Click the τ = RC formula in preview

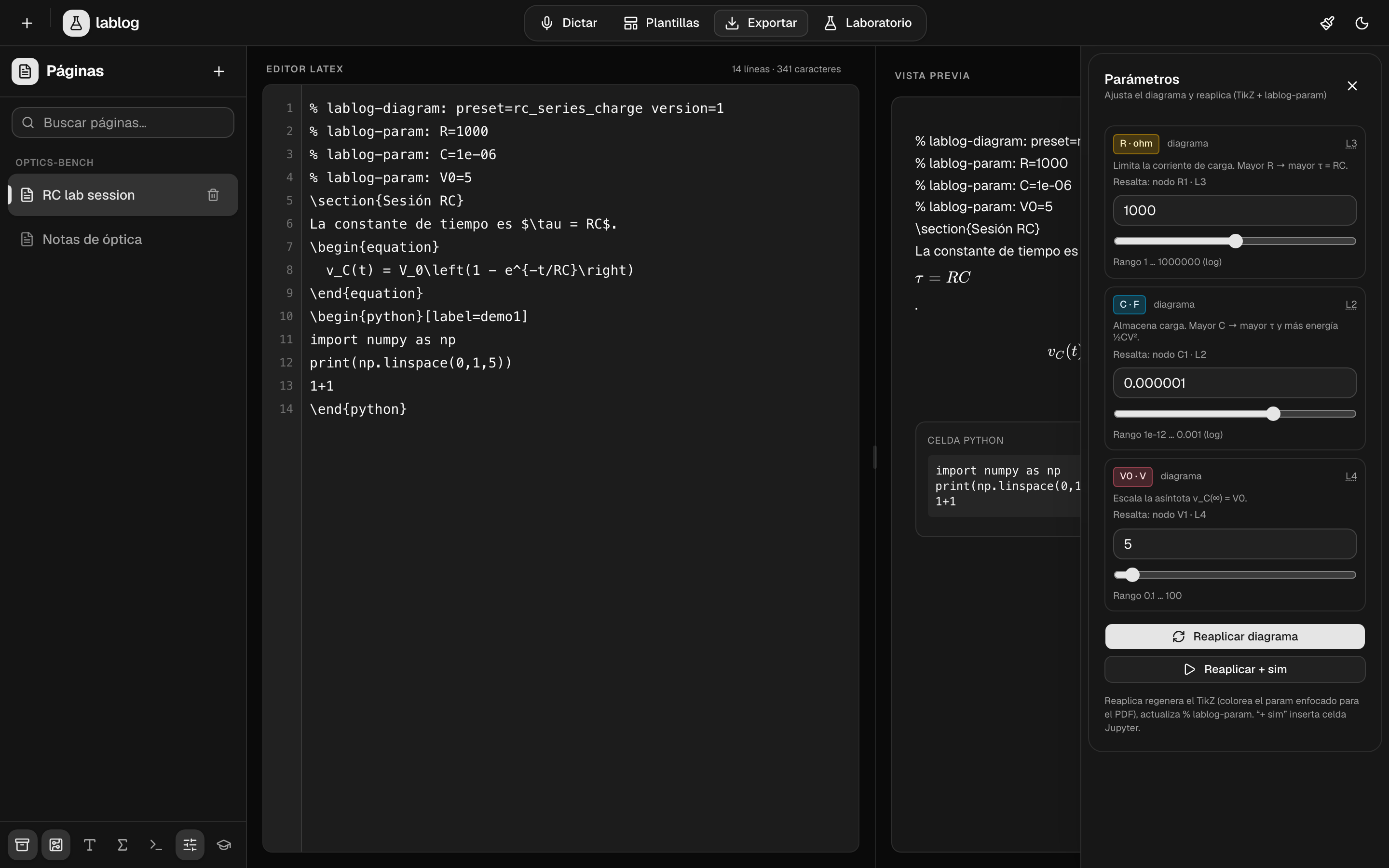click(x=942, y=278)
